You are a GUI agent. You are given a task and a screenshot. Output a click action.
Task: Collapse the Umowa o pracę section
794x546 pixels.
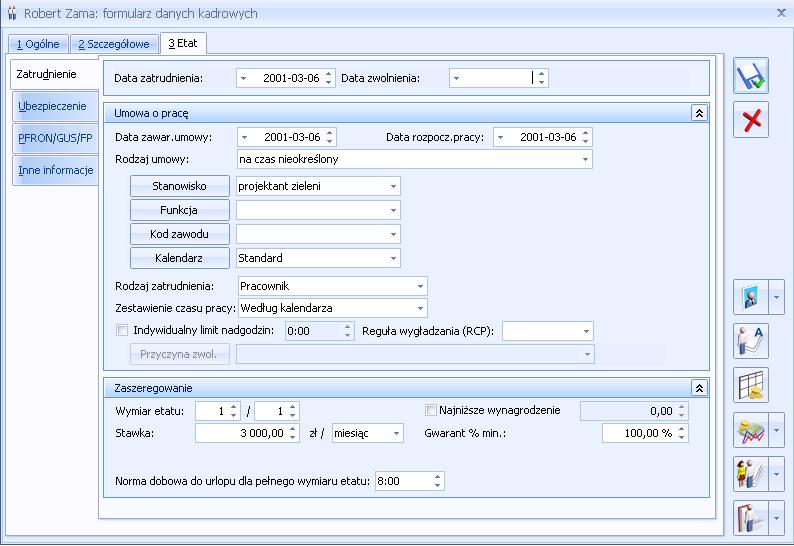[699, 113]
